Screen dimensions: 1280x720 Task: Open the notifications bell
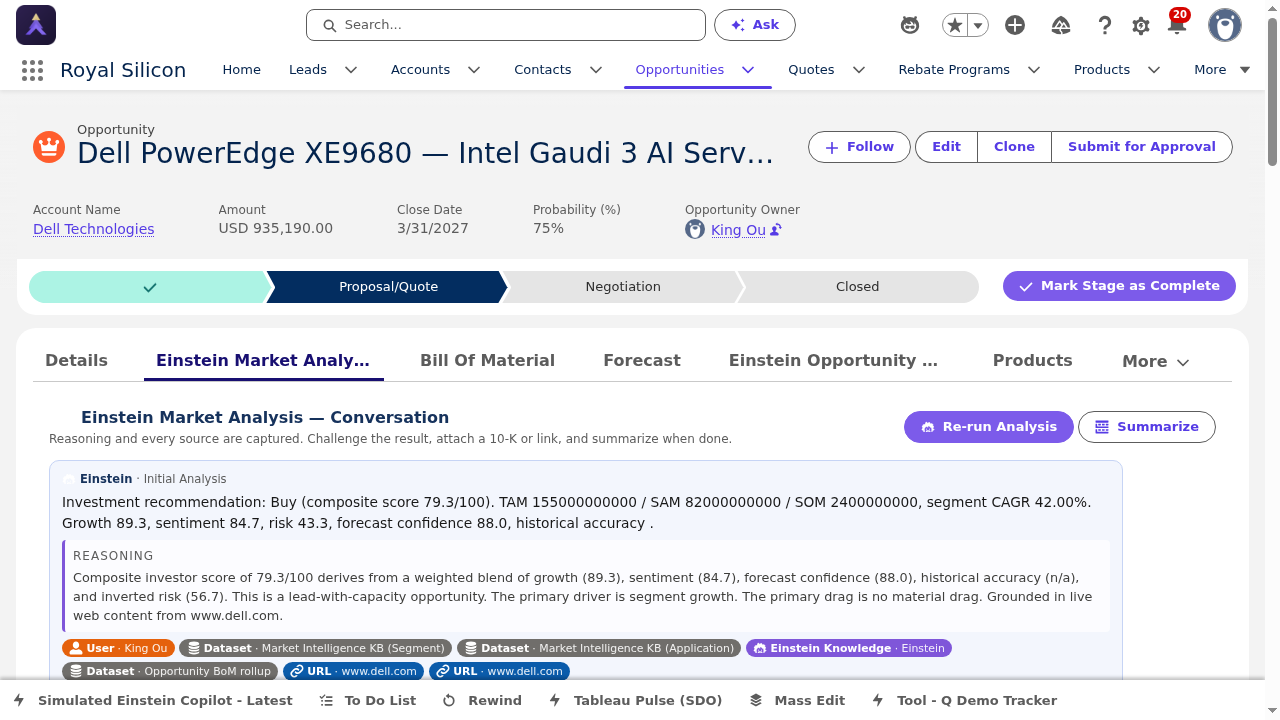tap(1177, 25)
